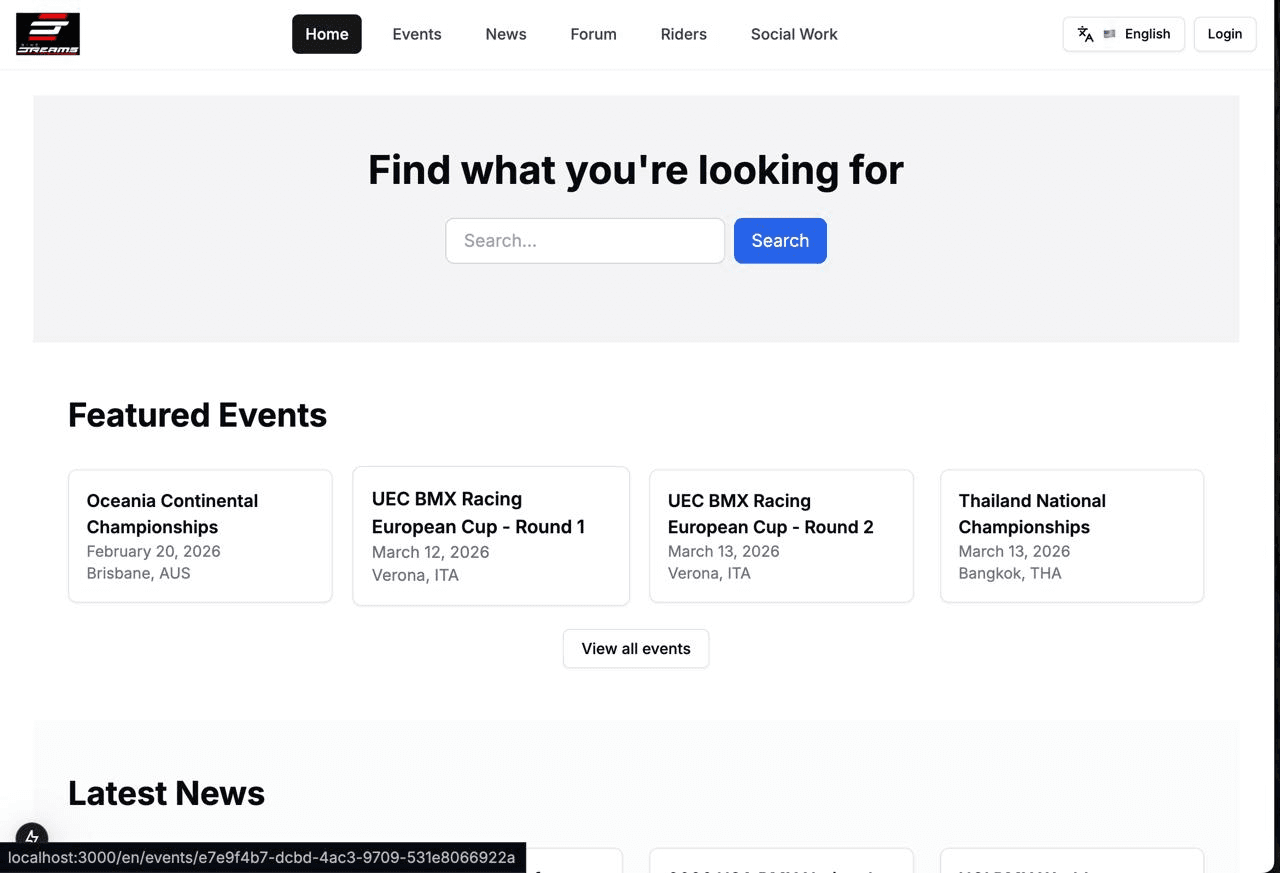Navigate to the News section
This screenshot has height=873, width=1280.
tap(506, 34)
